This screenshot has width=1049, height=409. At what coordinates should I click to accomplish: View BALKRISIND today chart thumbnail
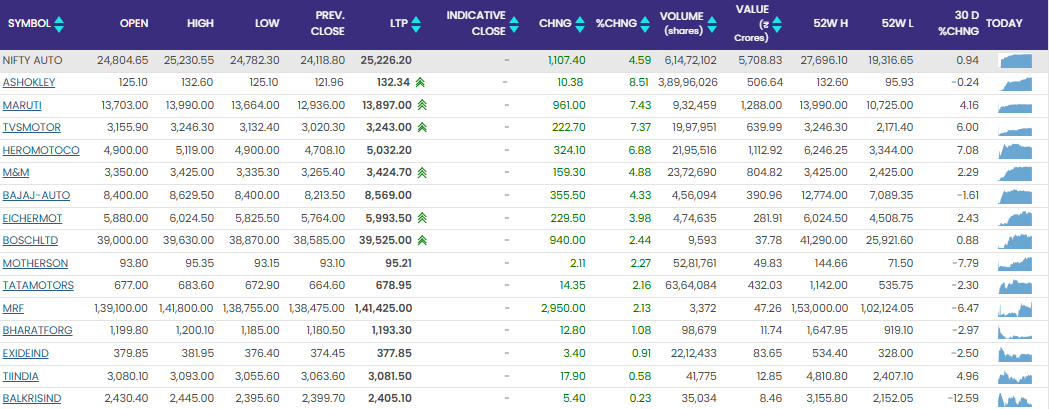click(1016, 399)
